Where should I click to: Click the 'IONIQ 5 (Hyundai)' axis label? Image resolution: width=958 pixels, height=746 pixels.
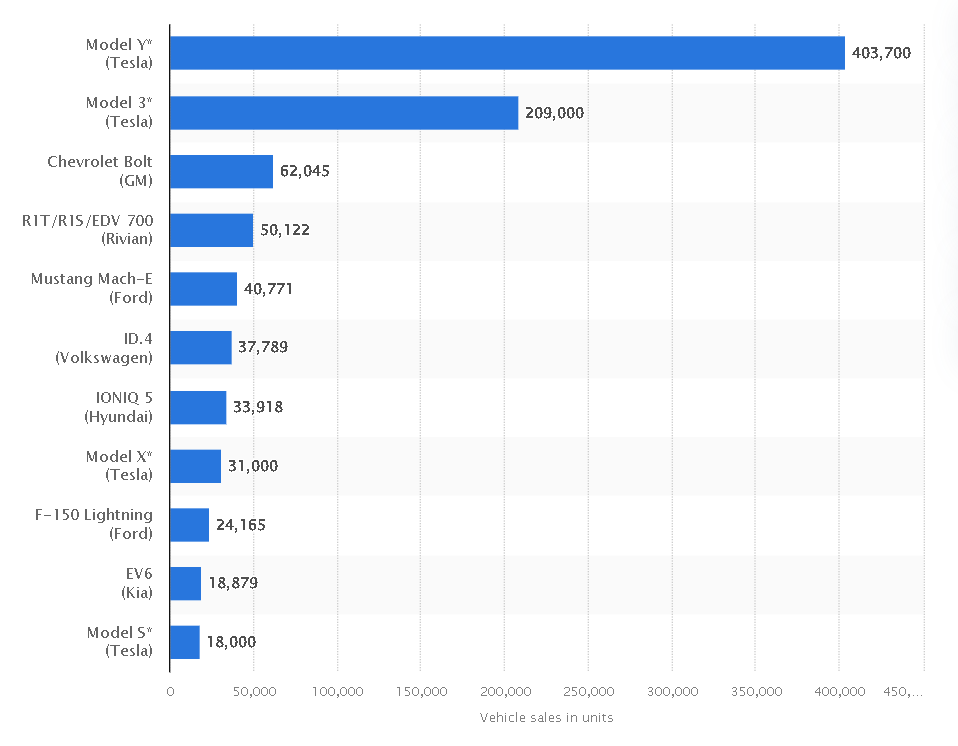119,408
